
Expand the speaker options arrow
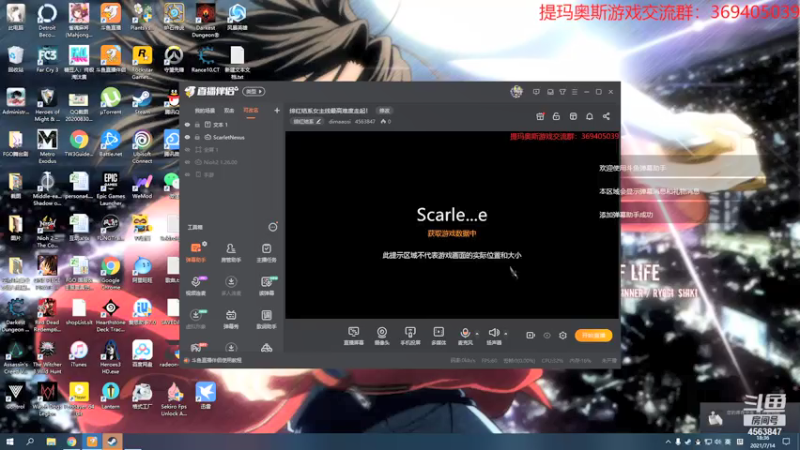(x=506, y=334)
